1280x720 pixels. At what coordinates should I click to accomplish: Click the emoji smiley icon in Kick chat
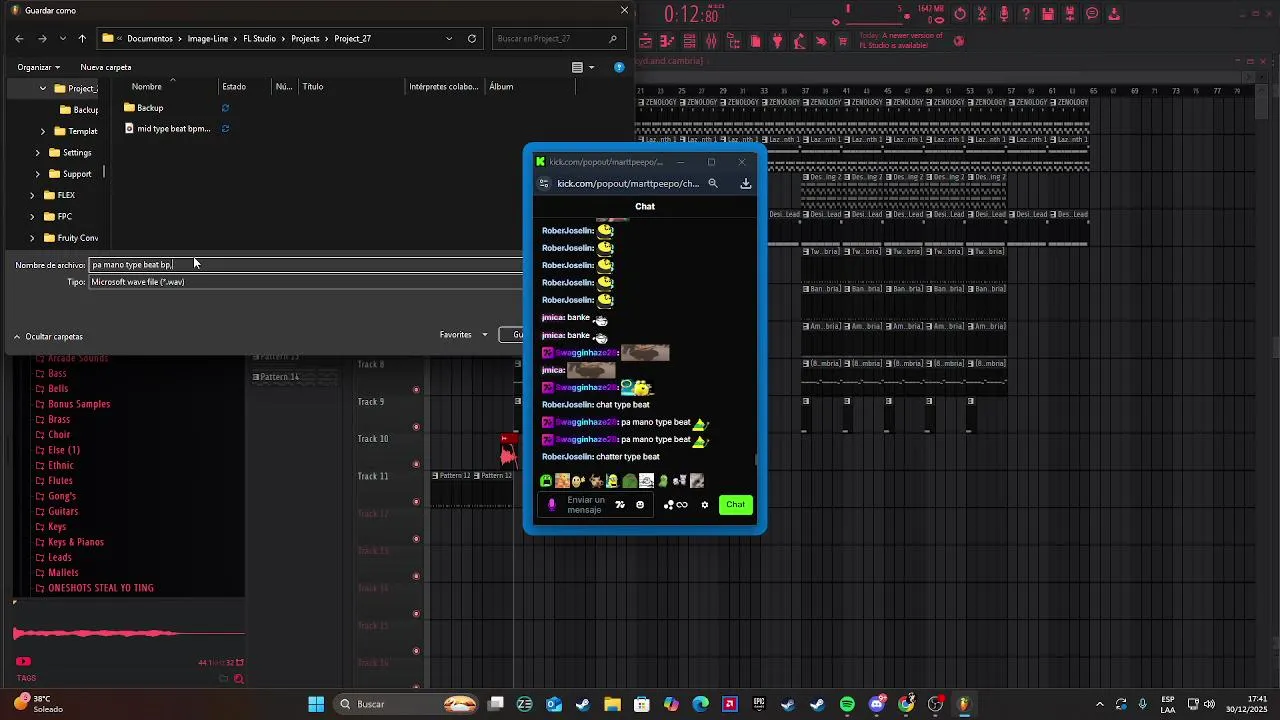click(640, 505)
